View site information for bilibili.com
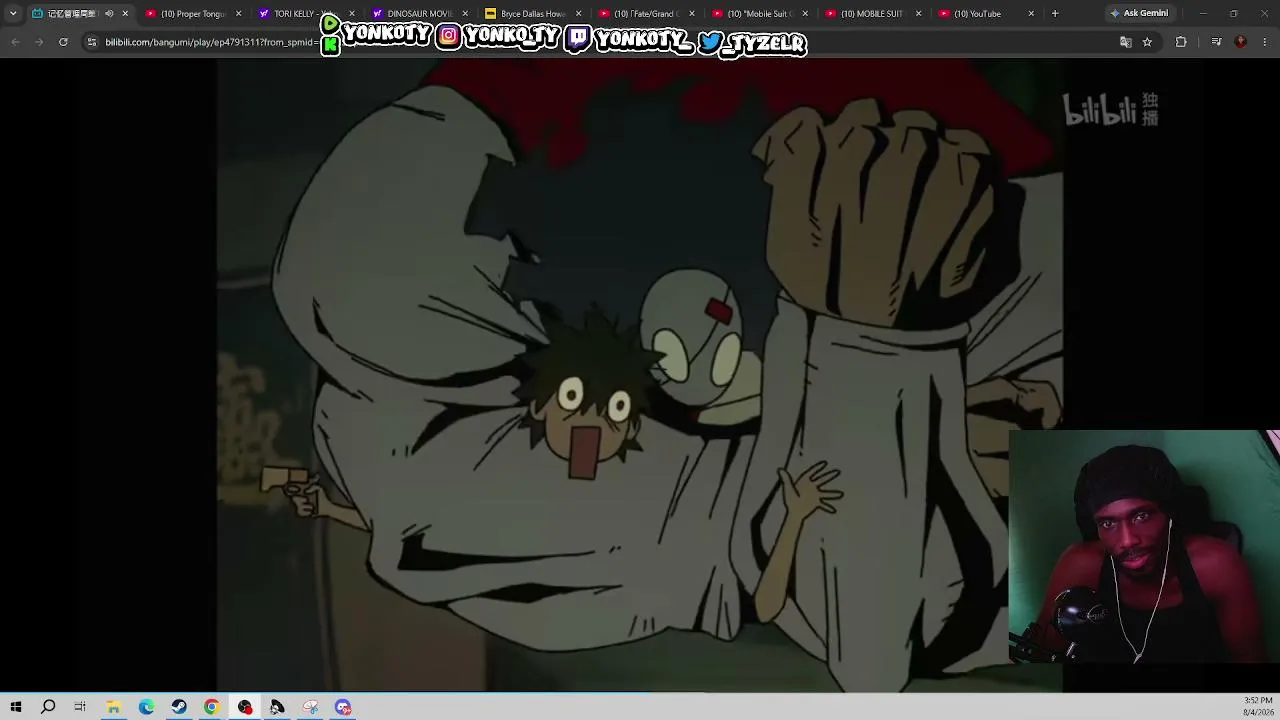The image size is (1280, 720). [92, 42]
